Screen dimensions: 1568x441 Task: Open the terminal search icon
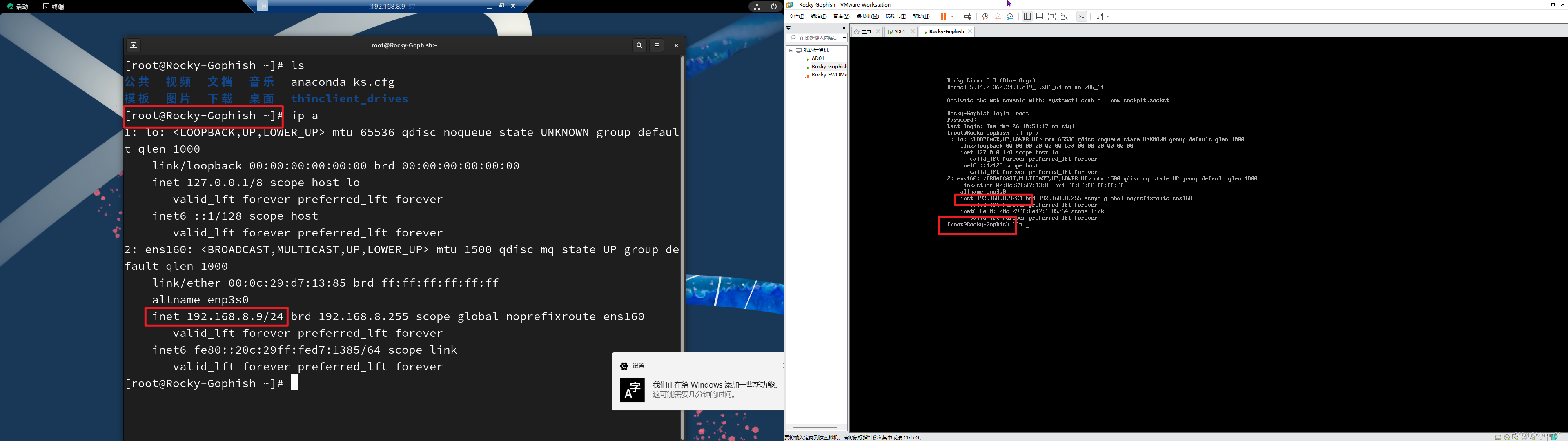(x=639, y=45)
